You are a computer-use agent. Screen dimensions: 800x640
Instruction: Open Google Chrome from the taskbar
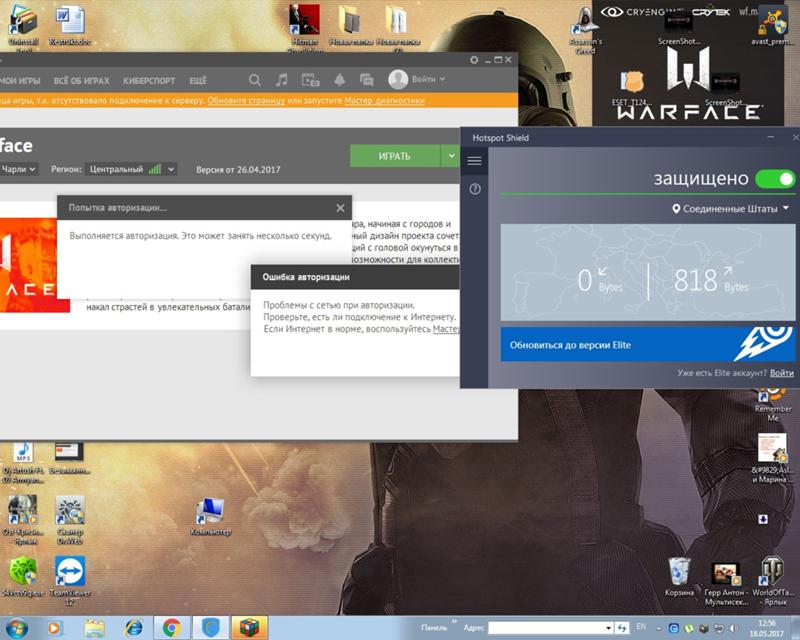(x=172, y=628)
